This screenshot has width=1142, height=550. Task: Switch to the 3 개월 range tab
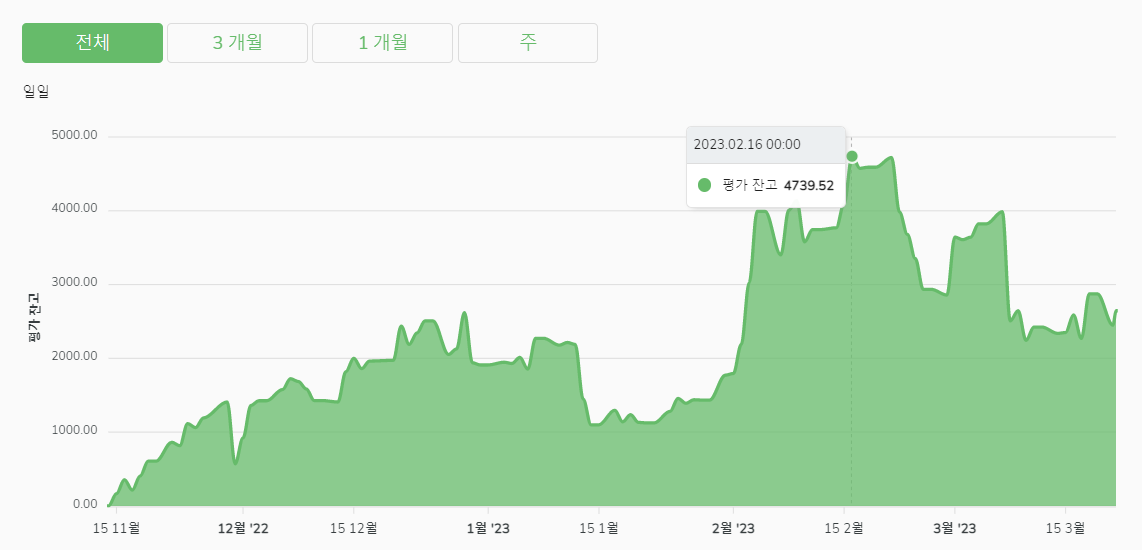click(237, 43)
